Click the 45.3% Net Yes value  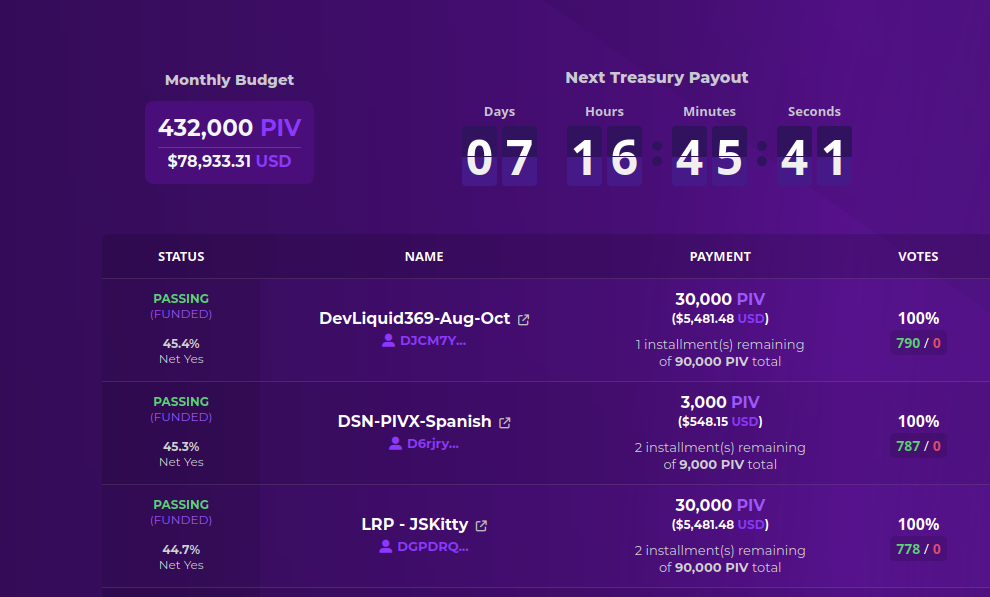pos(181,446)
